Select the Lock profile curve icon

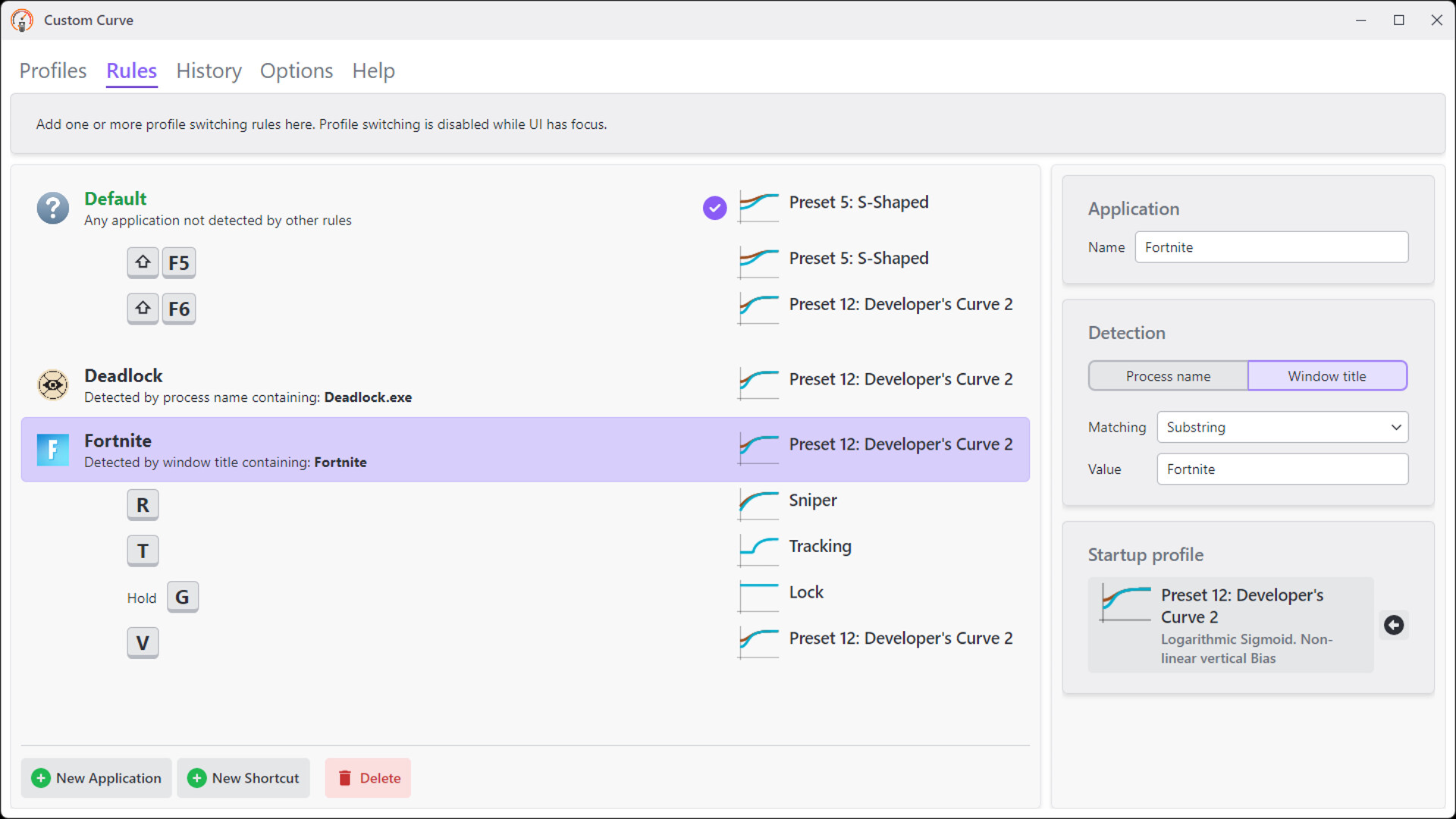(757, 597)
